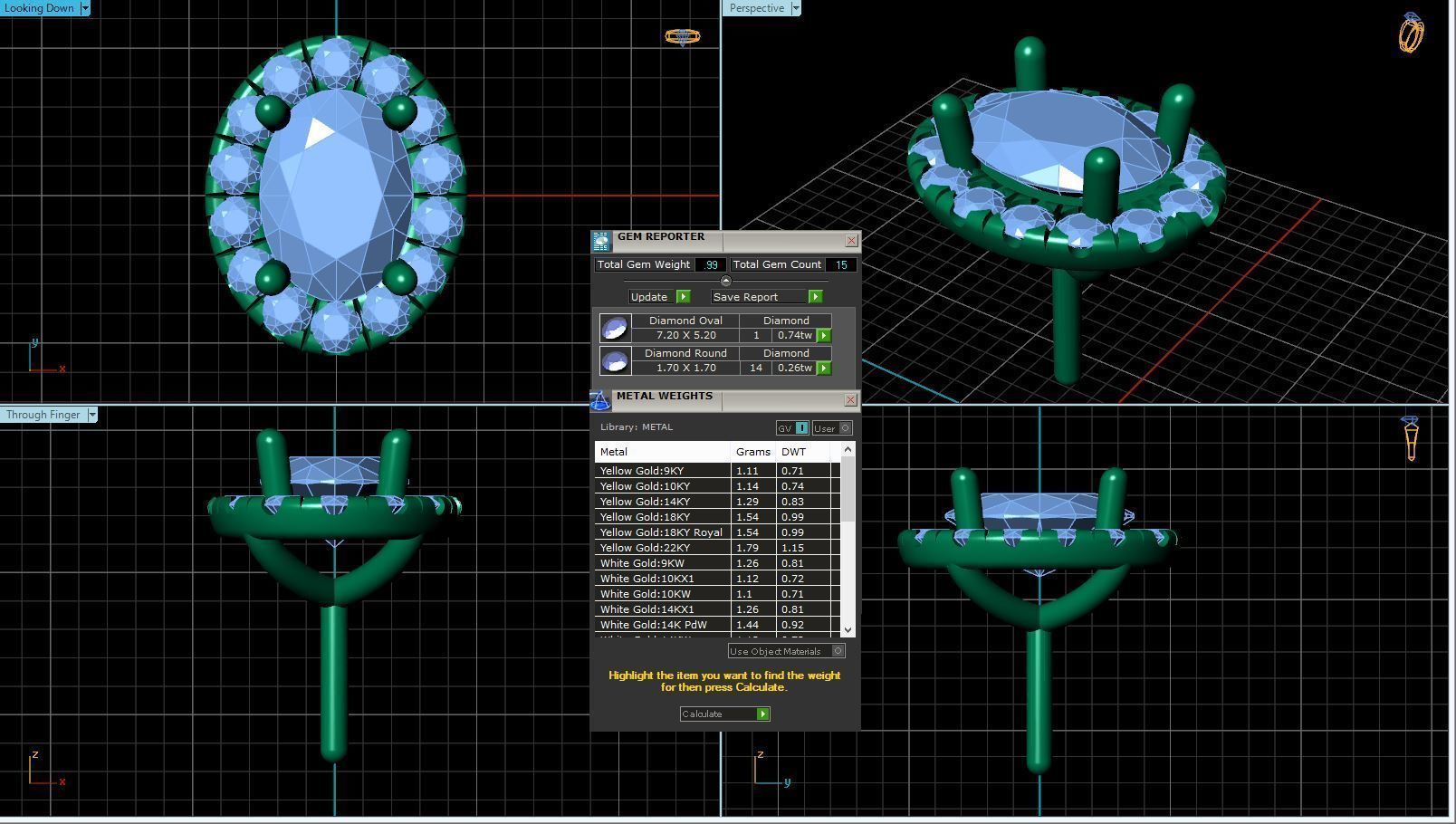Select the White Gold:14KX1 row
This screenshot has height=824, width=1456.
click(717, 609)
